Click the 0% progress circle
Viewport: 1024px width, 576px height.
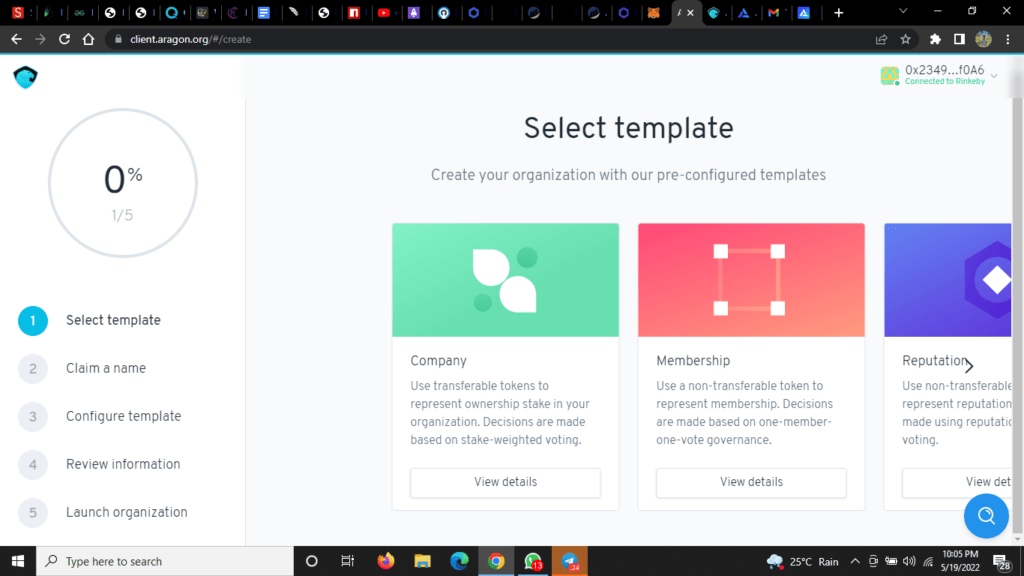[123, 183]
